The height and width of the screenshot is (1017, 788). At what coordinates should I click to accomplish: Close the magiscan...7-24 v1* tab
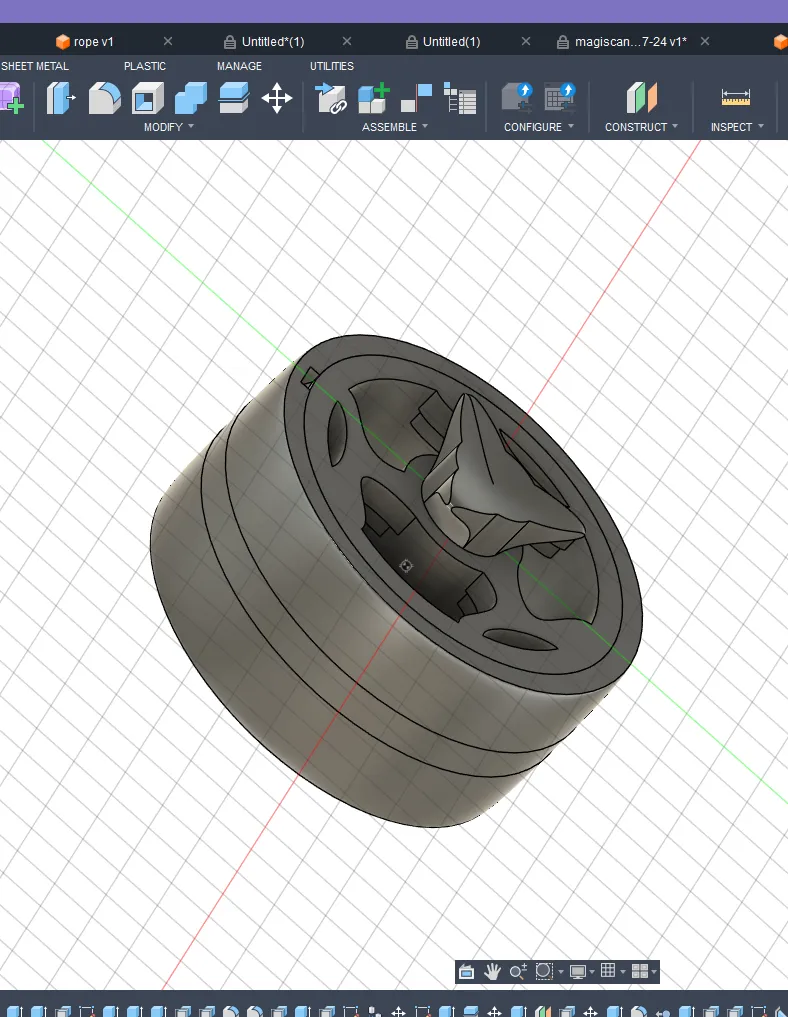705,41
